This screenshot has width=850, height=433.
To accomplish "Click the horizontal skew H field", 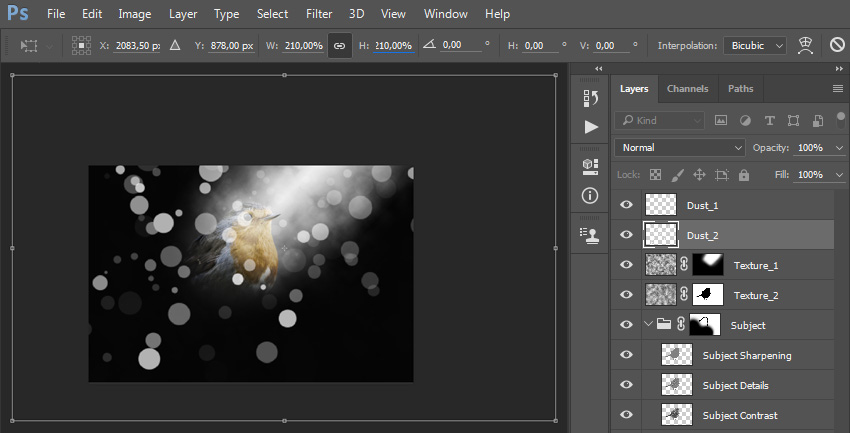I will click(540, 46).
